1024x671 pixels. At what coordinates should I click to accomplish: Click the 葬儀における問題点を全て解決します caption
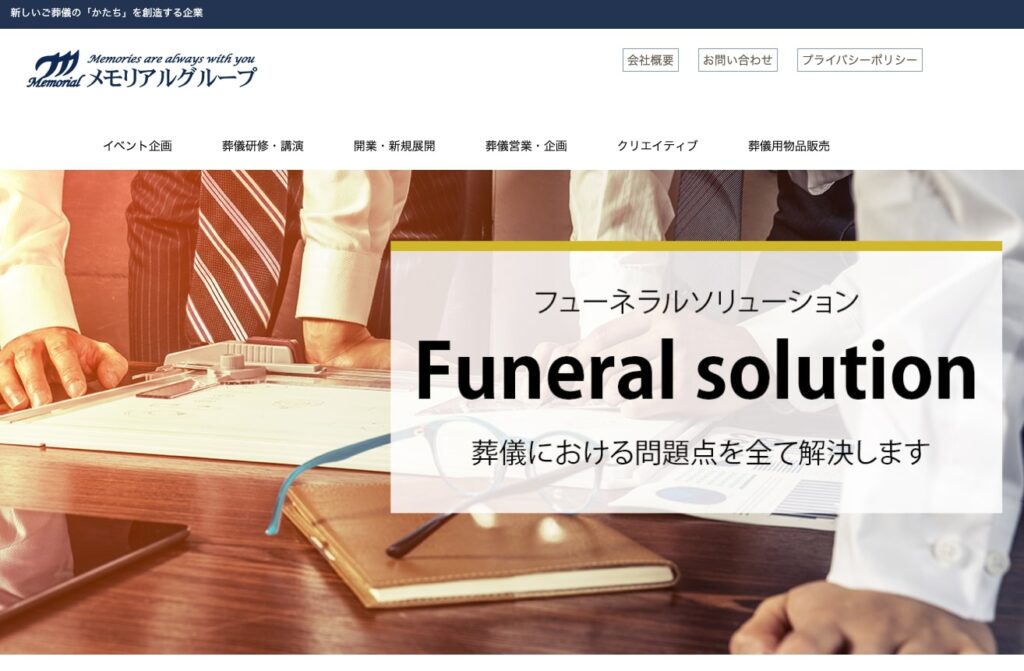tap(700, 452)
